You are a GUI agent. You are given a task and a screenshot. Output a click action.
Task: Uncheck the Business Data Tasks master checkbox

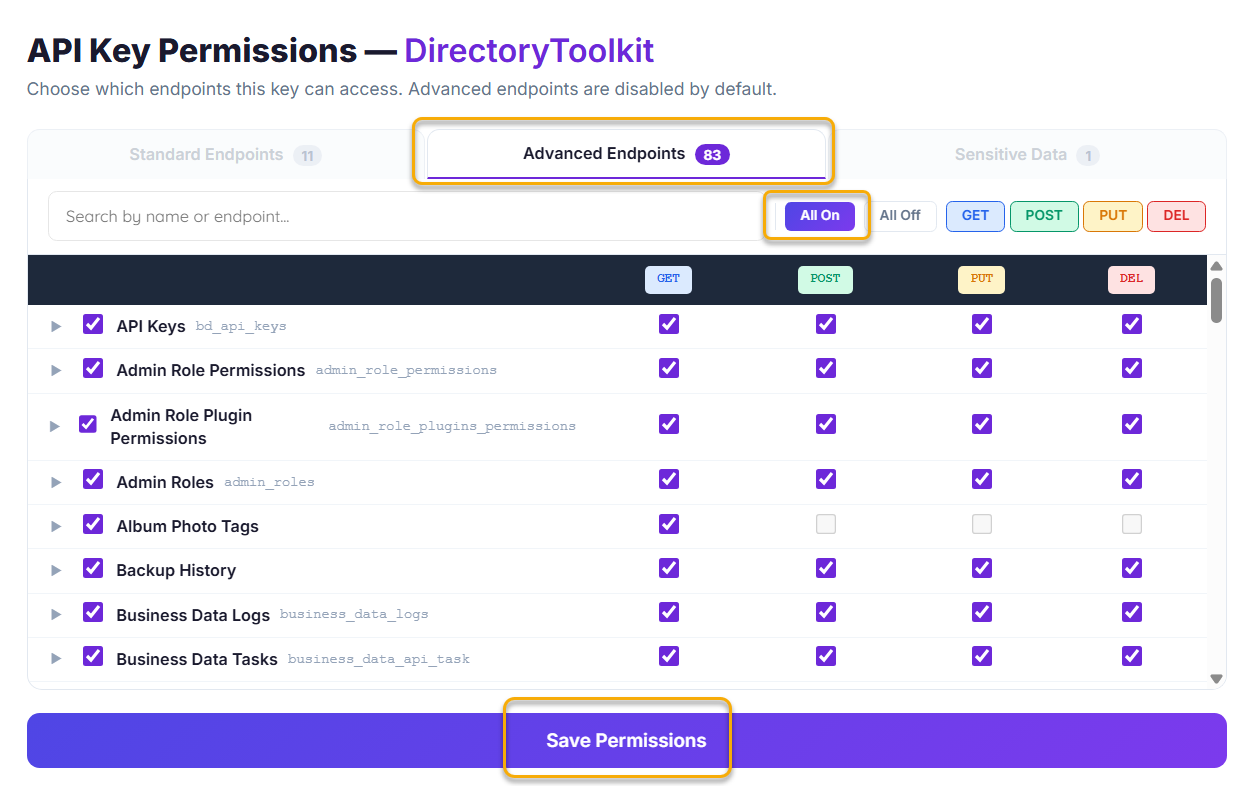93,656
